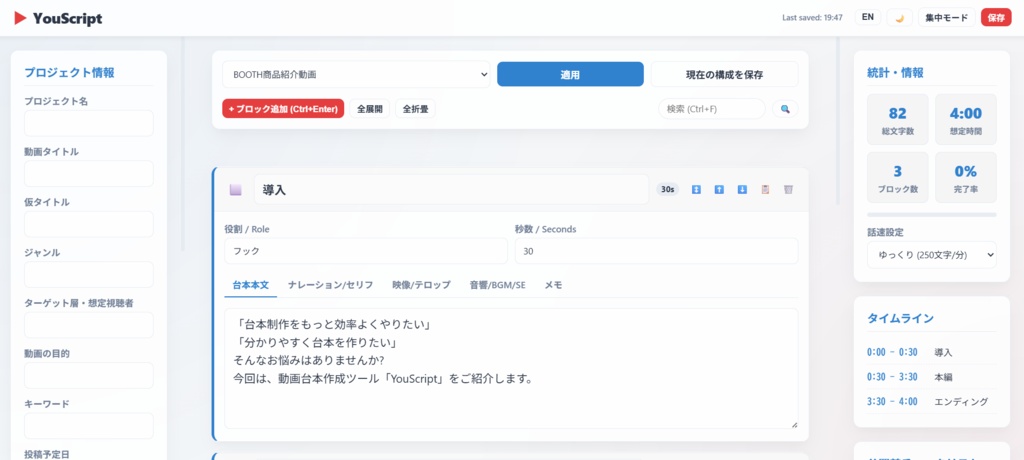This screenshot has height=460, width=1024.
Task: Toggle dark mode moon icon
Action: 899,18
